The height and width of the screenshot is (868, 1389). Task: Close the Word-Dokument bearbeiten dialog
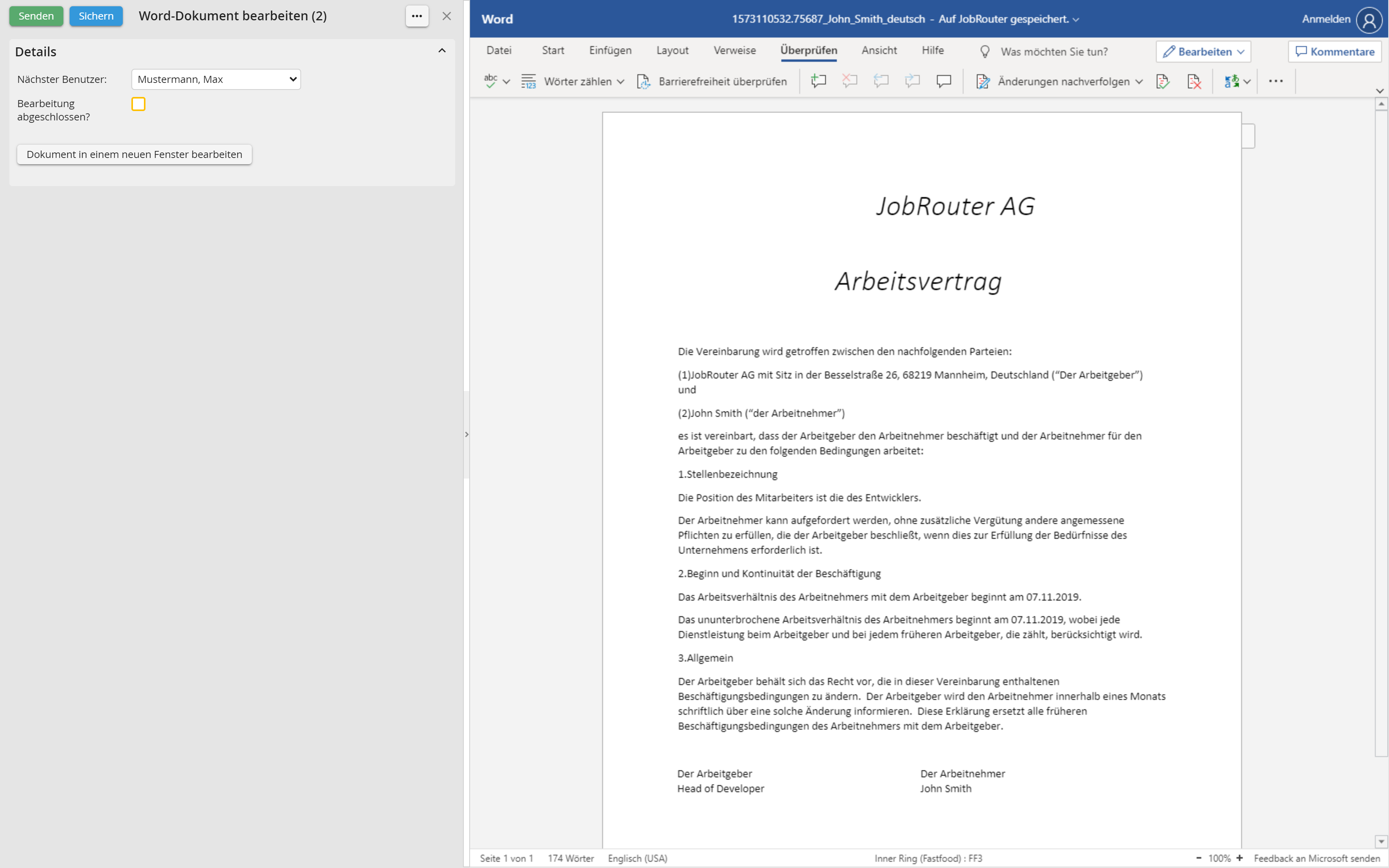(447, 16)
